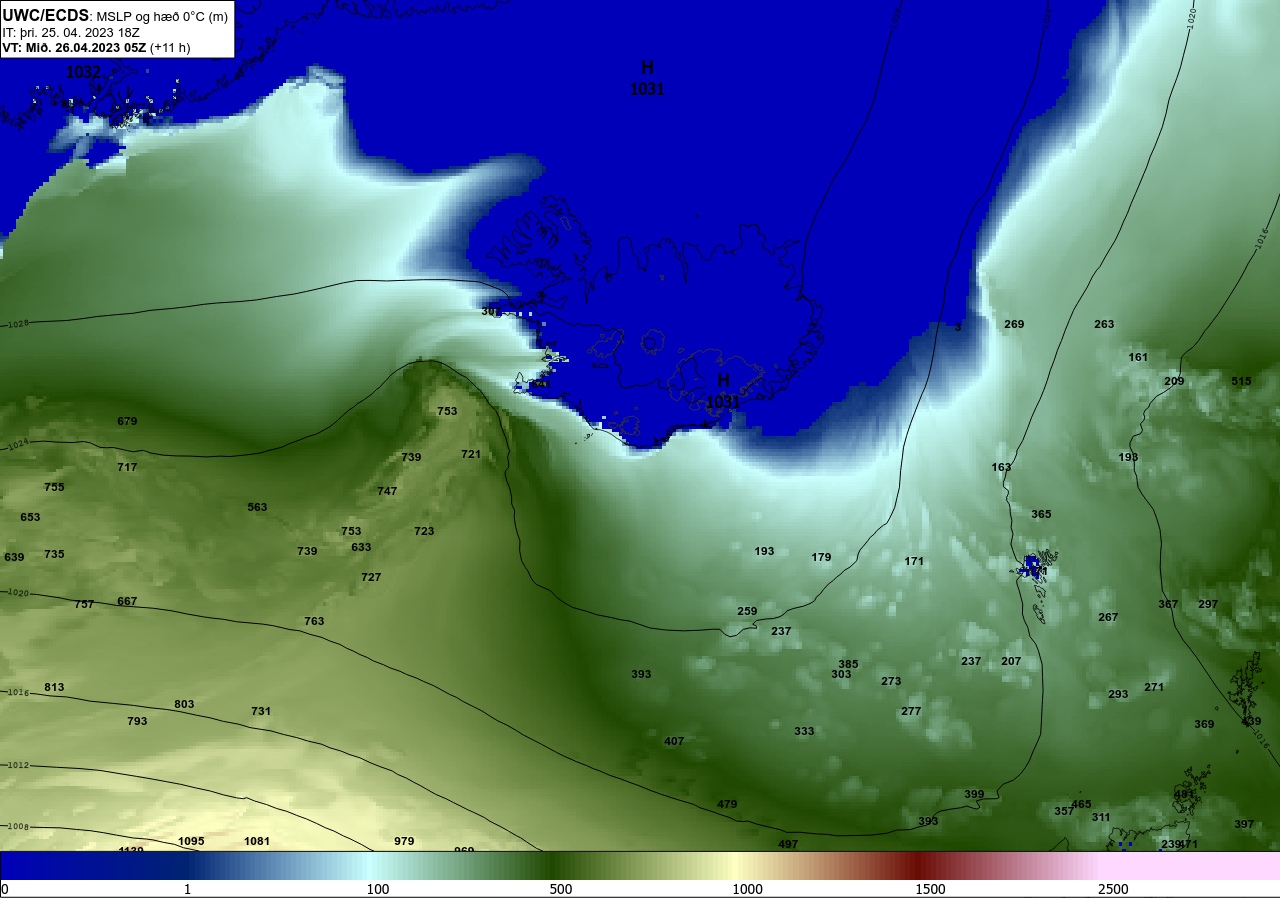Select the value 259 on the map
This screenshot has height=898, width=1280.
click(x=747, y=611)
